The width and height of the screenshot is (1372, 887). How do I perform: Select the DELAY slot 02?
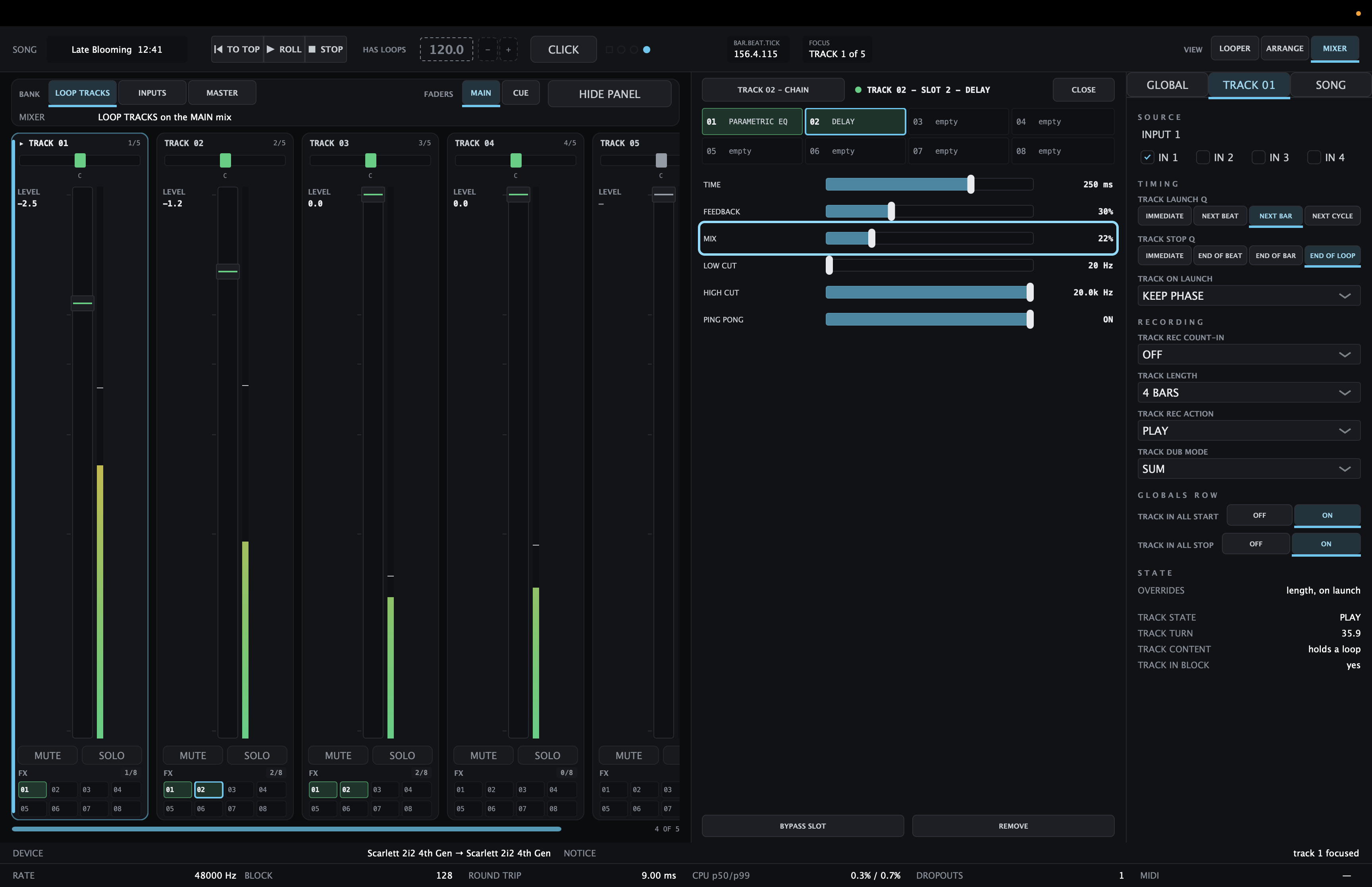[855, 121]
